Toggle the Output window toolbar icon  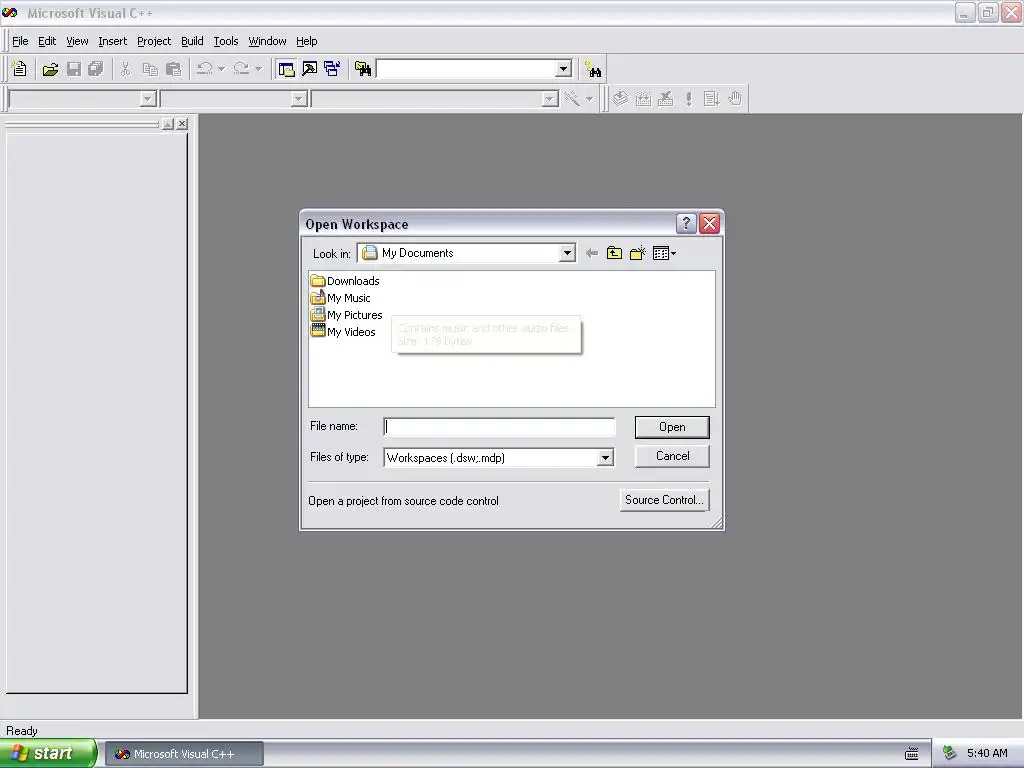coord(310,69)
